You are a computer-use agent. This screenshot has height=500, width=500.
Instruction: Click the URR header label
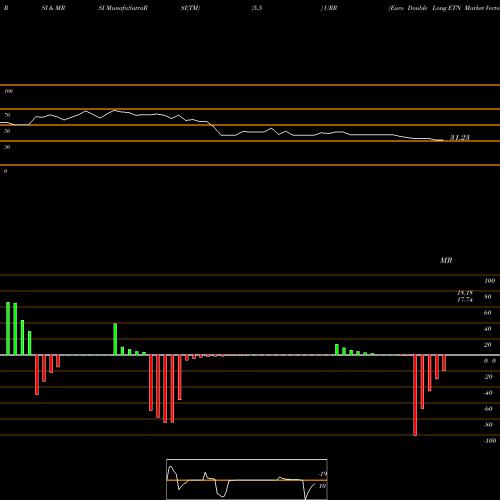330,8
